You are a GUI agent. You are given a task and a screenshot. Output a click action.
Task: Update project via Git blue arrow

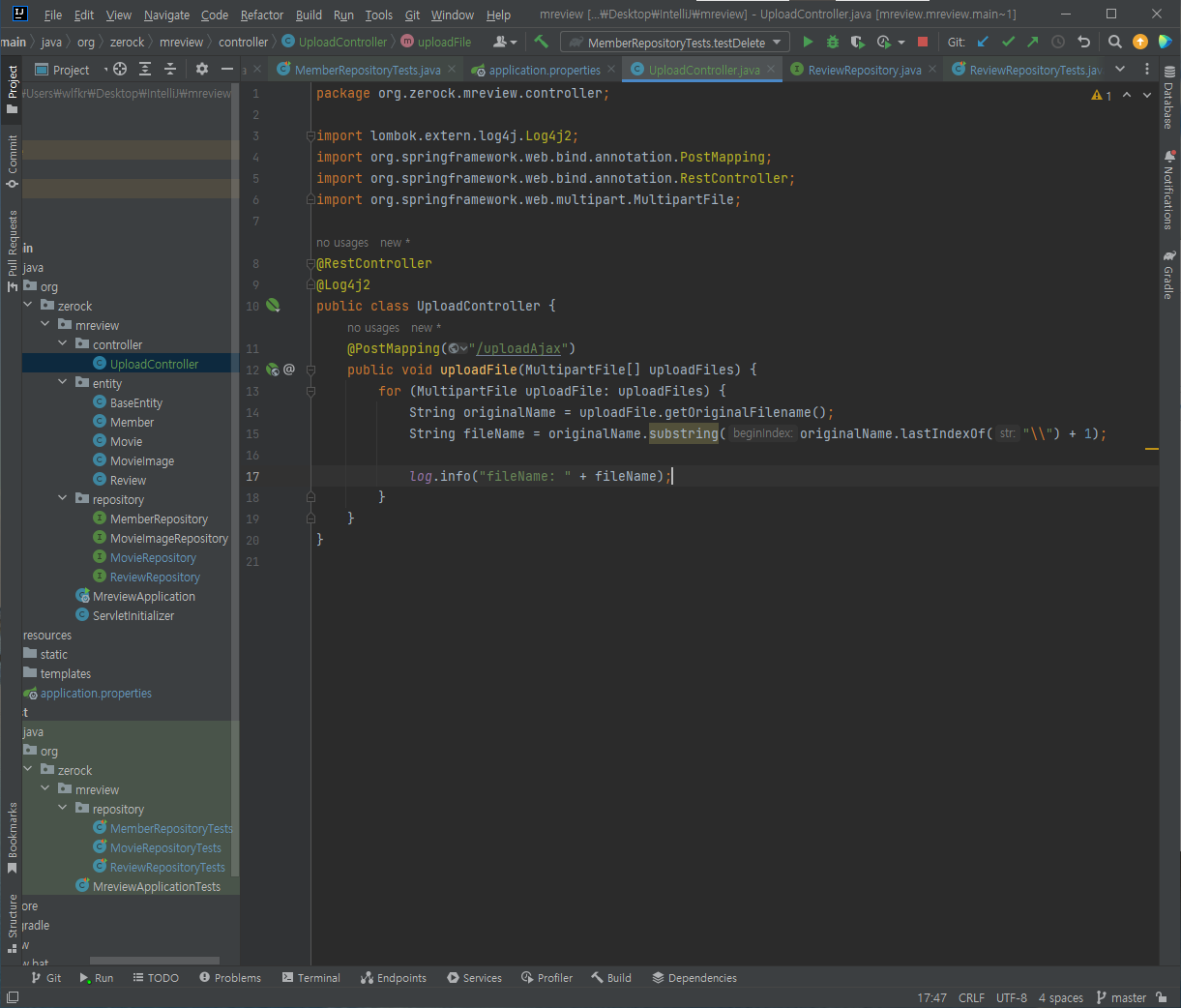coord(983,42)
